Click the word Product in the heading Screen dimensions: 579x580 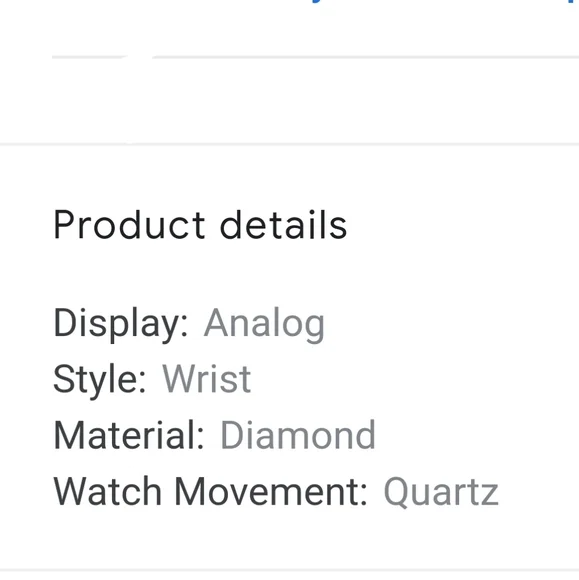point(129,225)
